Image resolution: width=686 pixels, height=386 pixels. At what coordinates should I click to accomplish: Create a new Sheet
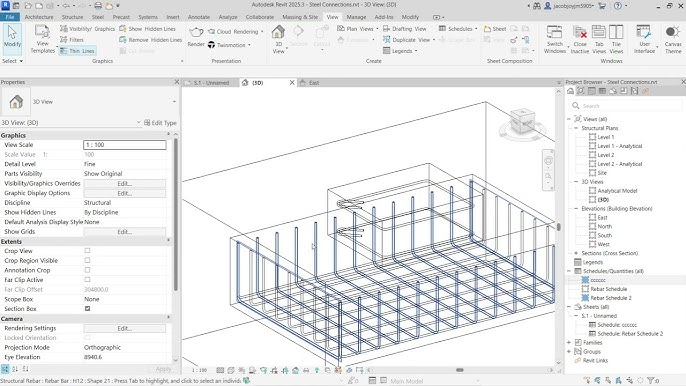(495, 28)
